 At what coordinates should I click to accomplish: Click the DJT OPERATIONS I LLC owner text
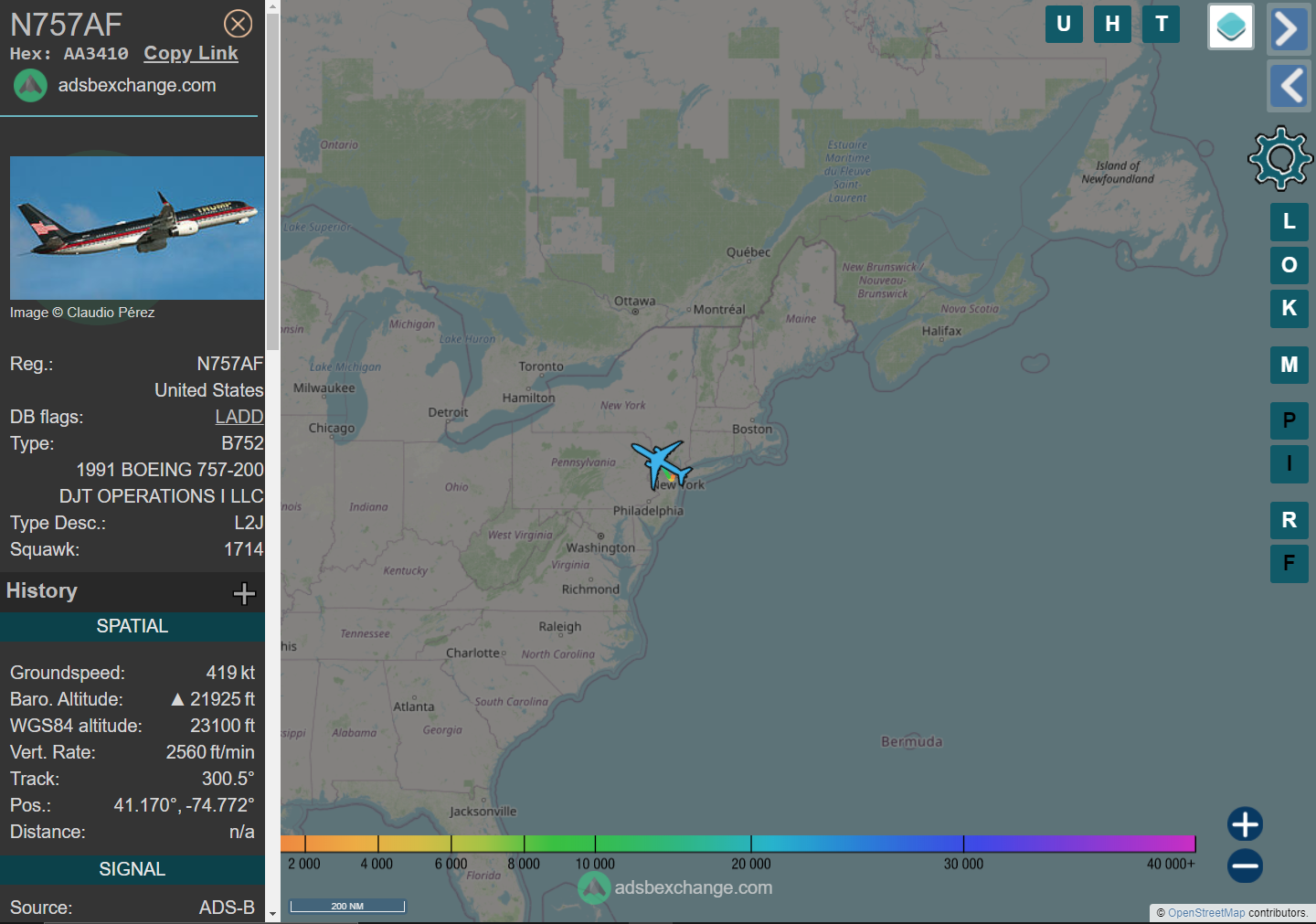[x=161, y=496]
